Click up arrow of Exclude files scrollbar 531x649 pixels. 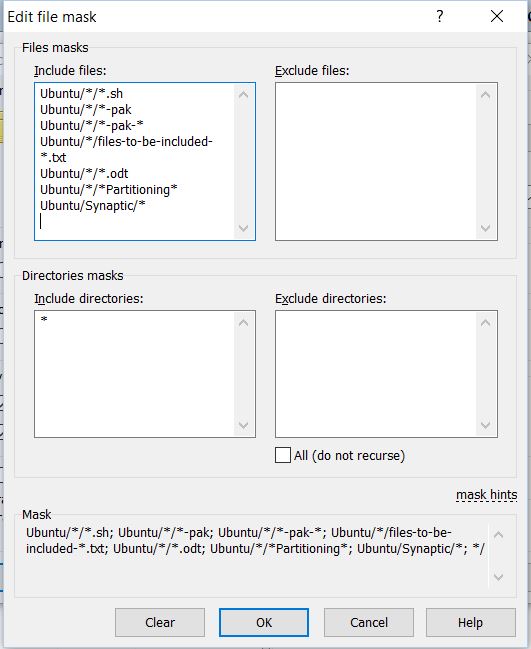pyautogui.click(x=485, y=95)
